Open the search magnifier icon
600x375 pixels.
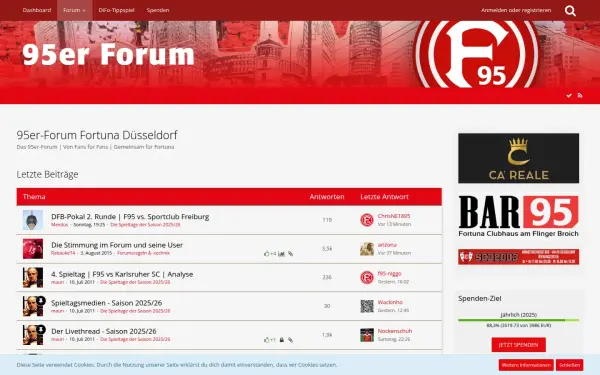tap(570, 11)
